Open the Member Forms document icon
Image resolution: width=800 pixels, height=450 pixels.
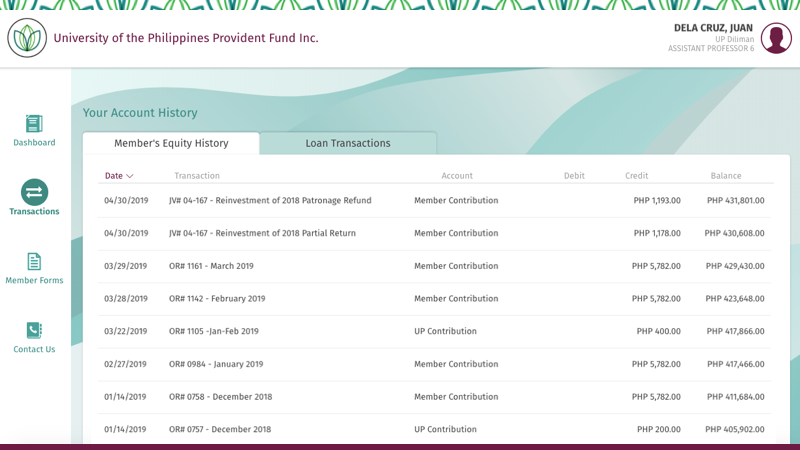[x=34, y=261]
